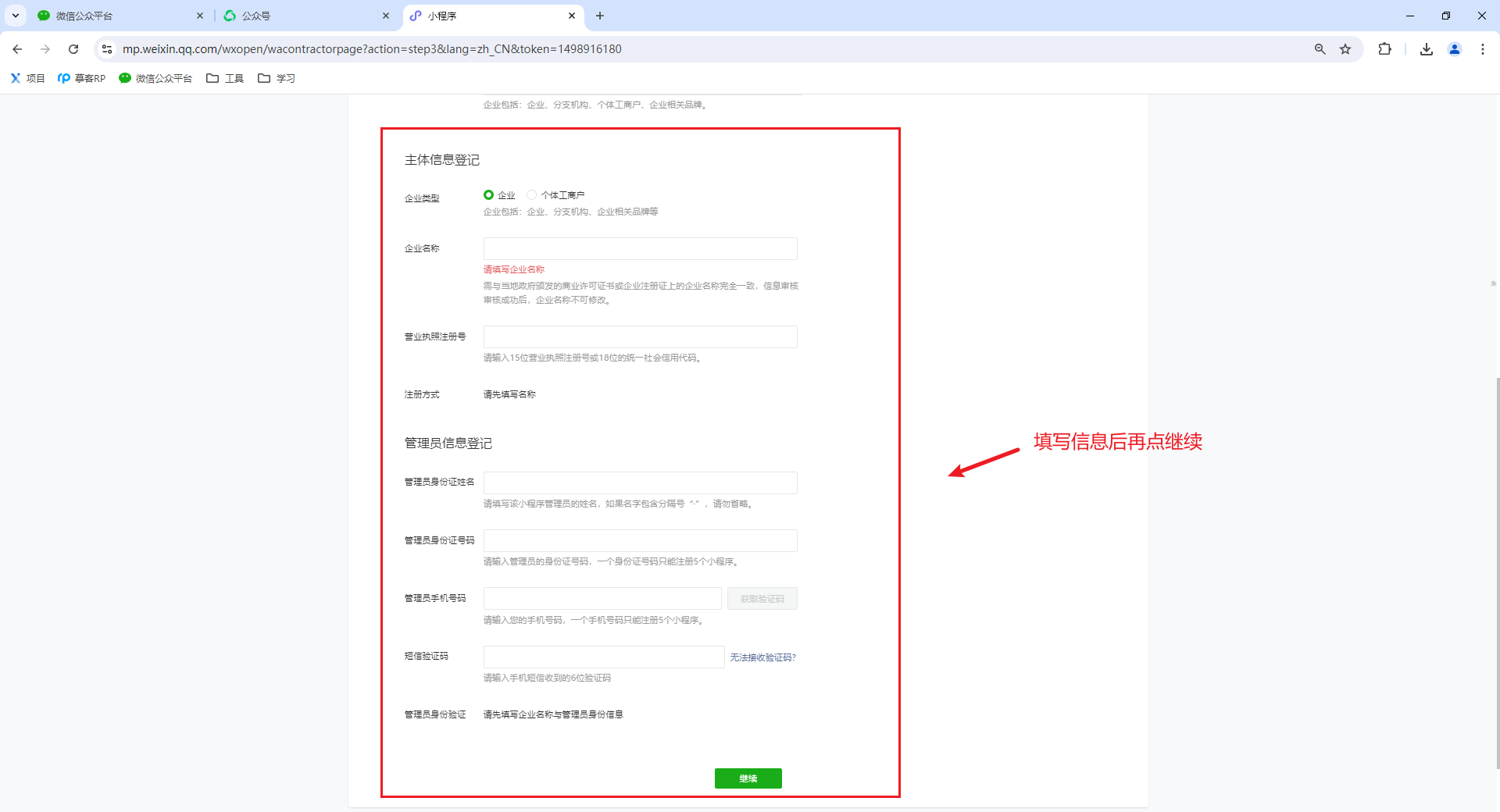This screenshot has width=1500, height=812.
Task: Select the 企业 radio button
Action: pyautogui.click(x=488, y=194)
